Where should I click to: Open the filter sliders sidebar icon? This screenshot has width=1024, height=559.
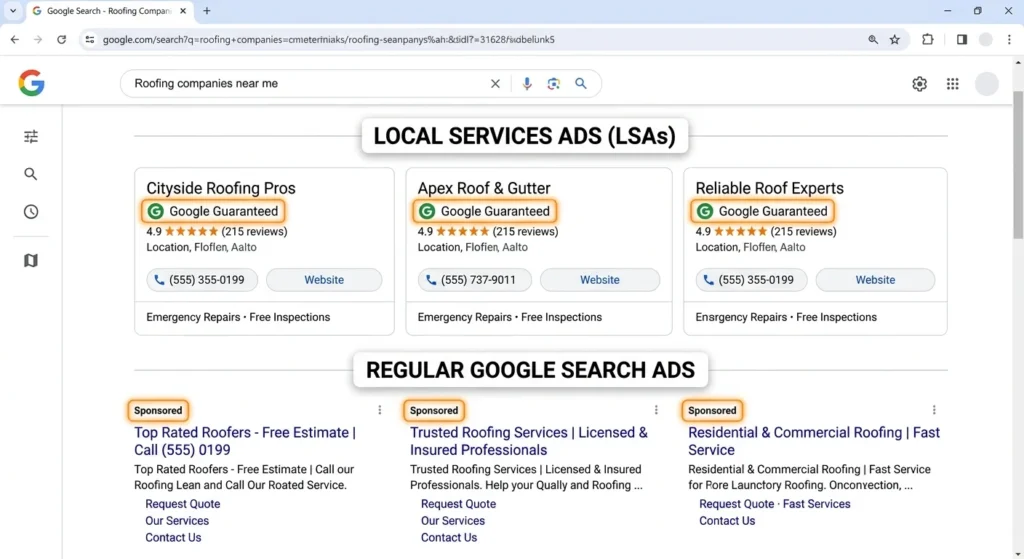click(31, 136)
